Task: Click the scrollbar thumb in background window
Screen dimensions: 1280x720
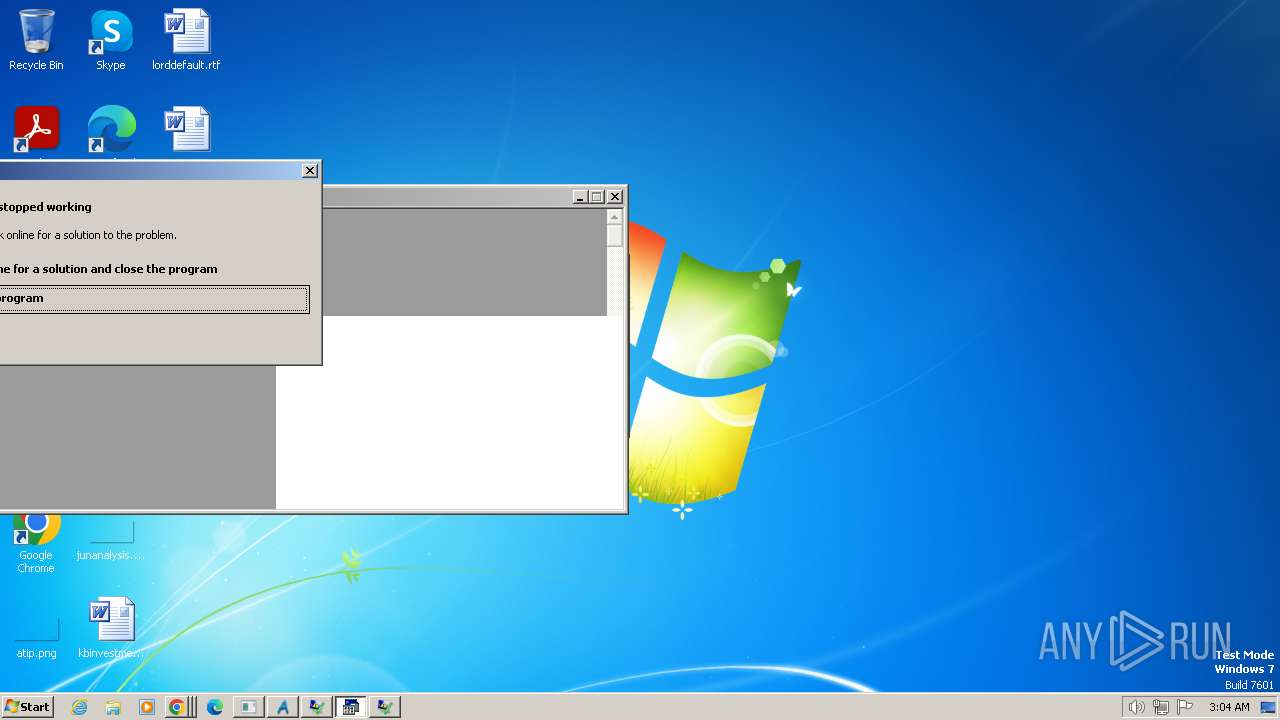Action: [615, 236]
